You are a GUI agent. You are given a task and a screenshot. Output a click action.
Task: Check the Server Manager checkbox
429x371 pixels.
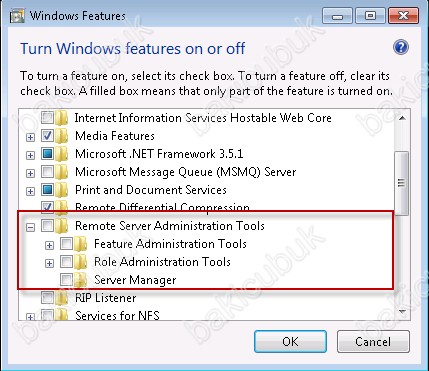[x=67, y=280]
